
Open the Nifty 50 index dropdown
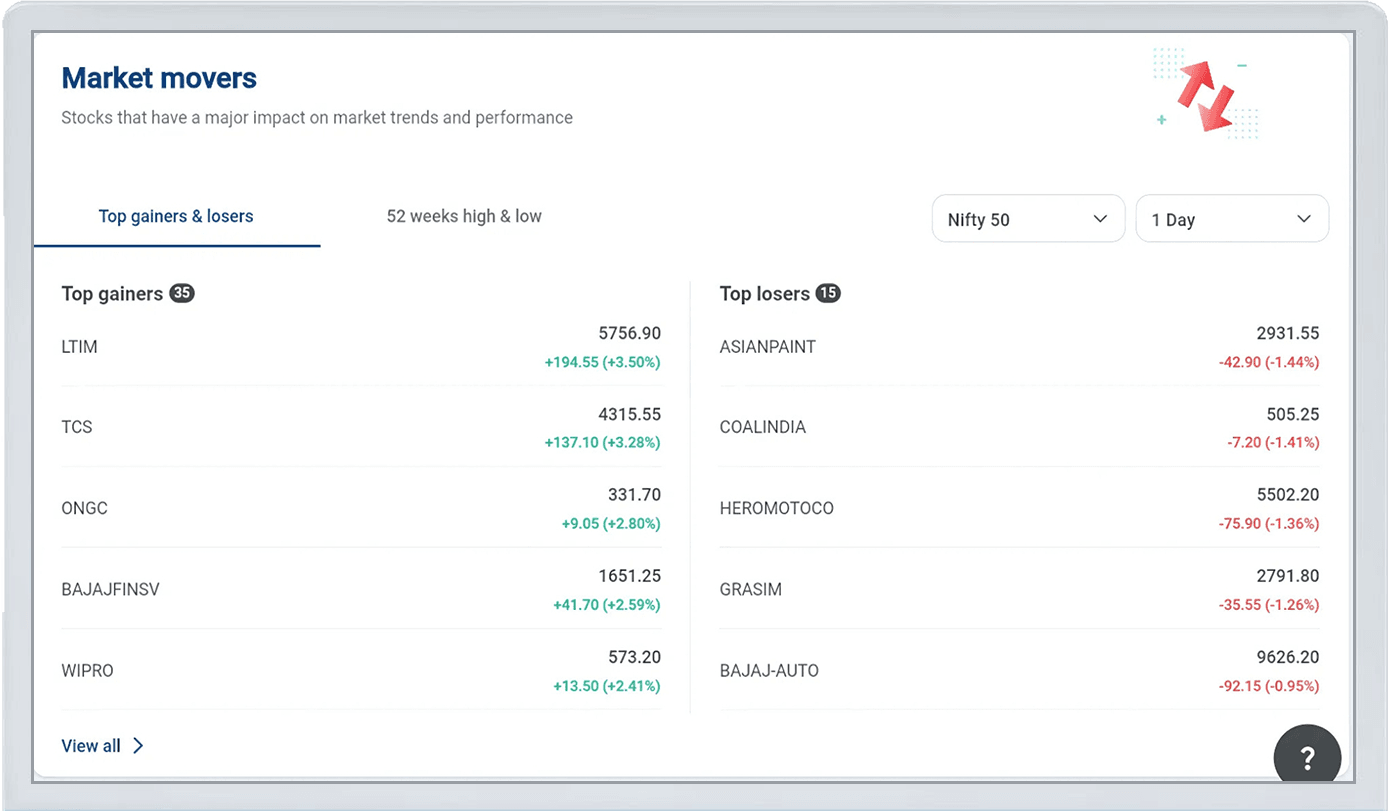coord(1028,219)
